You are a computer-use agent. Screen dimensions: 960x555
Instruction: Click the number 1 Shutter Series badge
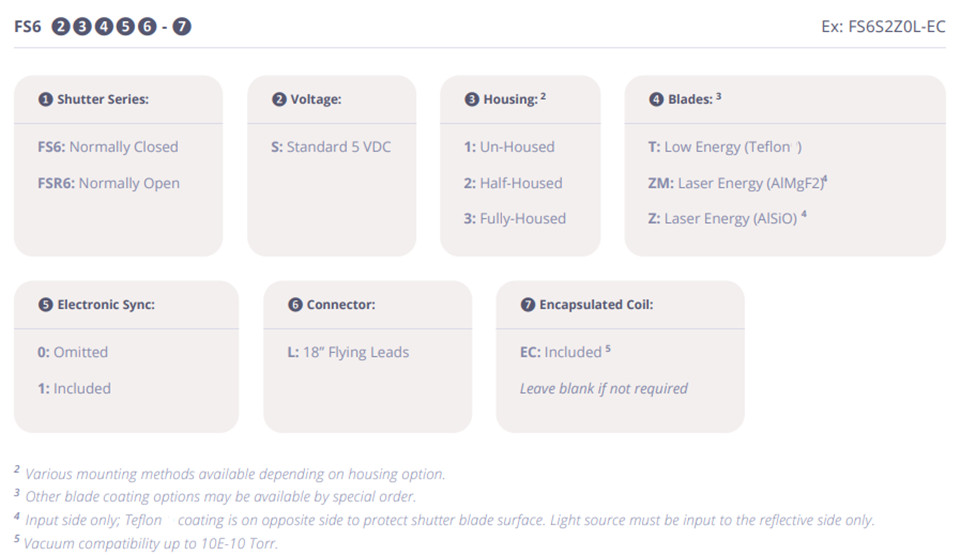[45, 100]
